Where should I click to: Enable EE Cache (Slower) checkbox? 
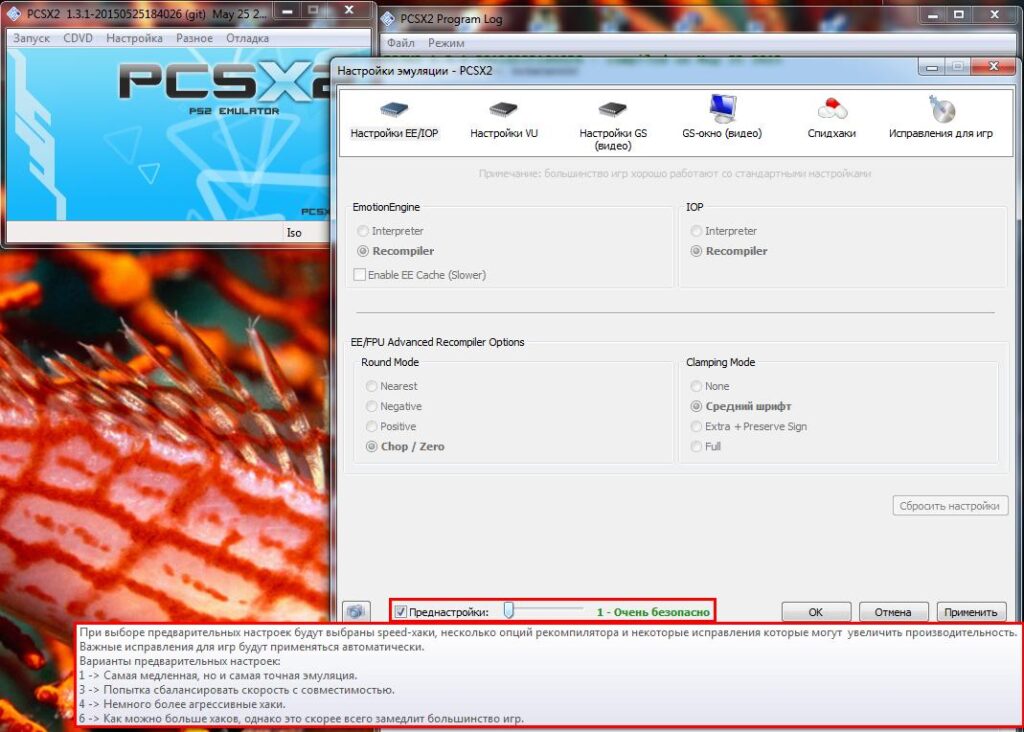click(361, 274)
